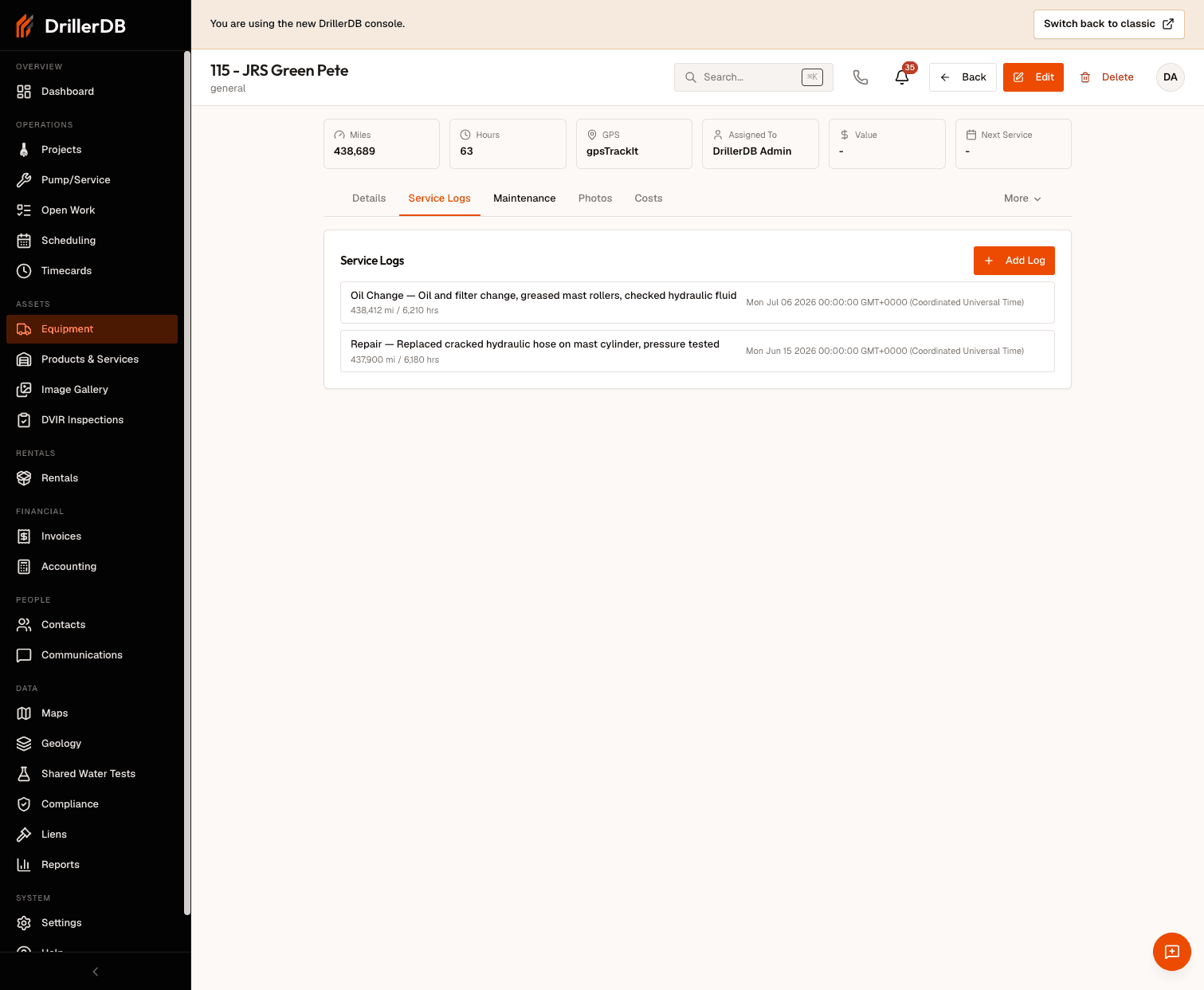Collapse the sidebar with chevron arrow
This screenshot has height=990, width=1204.
tap(96, 972)
